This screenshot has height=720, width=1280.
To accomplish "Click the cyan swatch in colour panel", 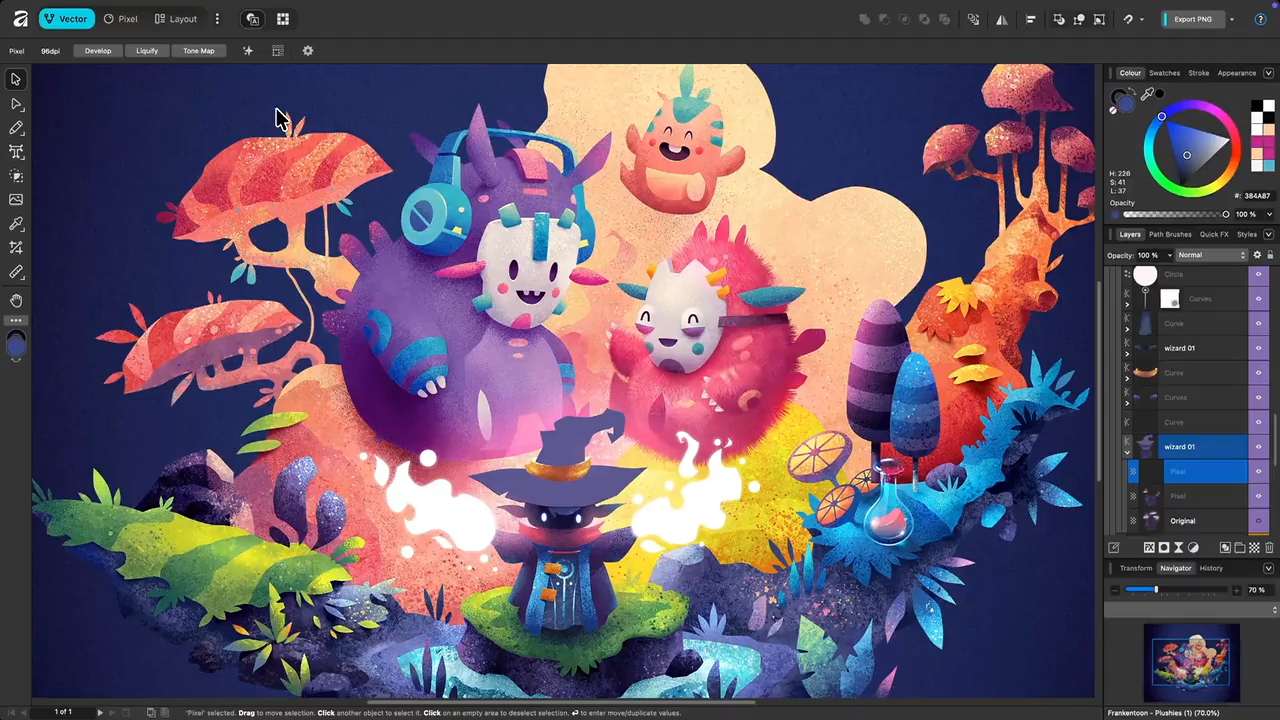I will [x=1269, y=166].
